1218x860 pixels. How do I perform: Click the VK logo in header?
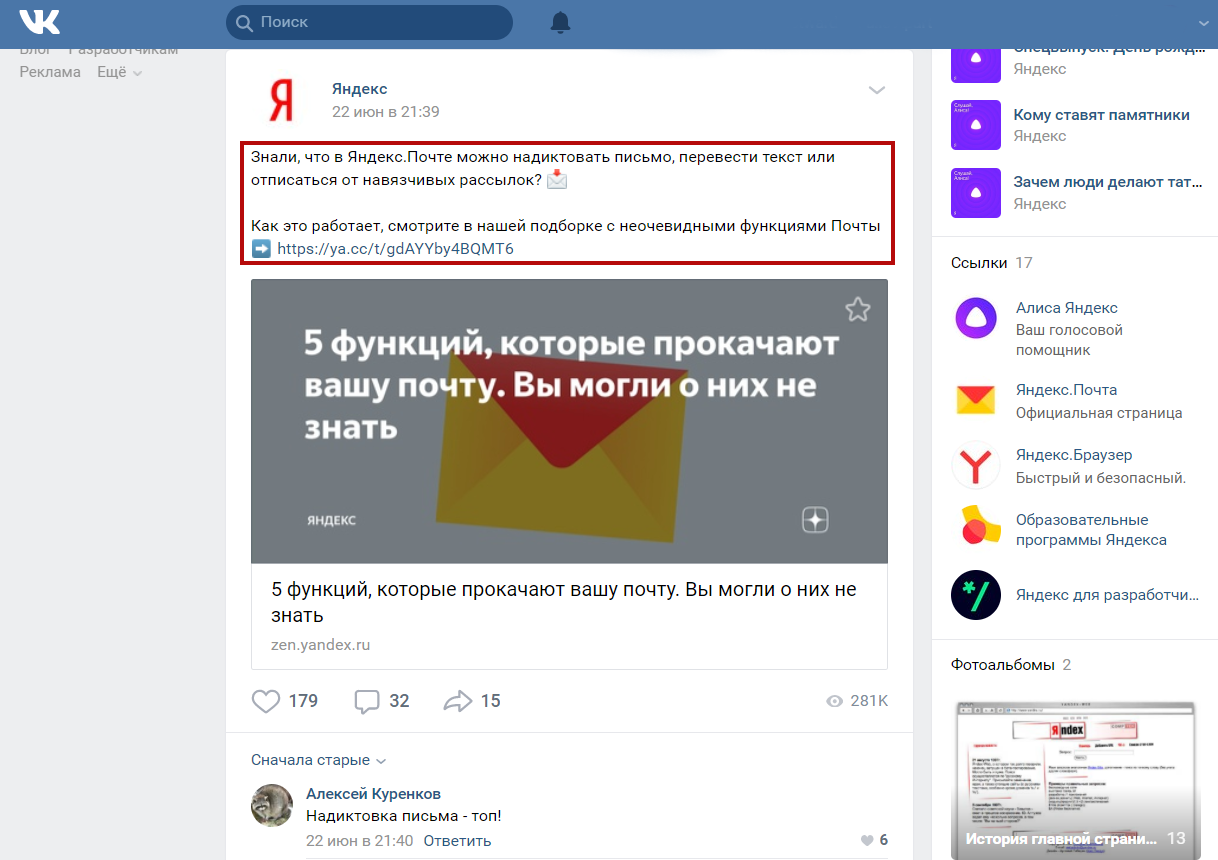coord(39,21)
